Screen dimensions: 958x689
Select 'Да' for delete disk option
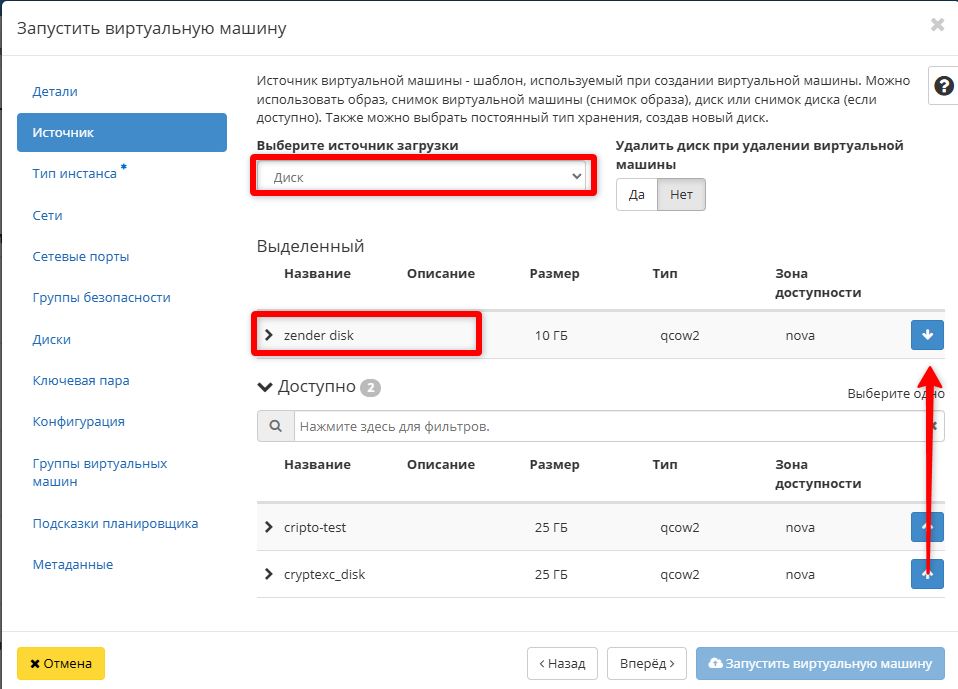[636, 195]
